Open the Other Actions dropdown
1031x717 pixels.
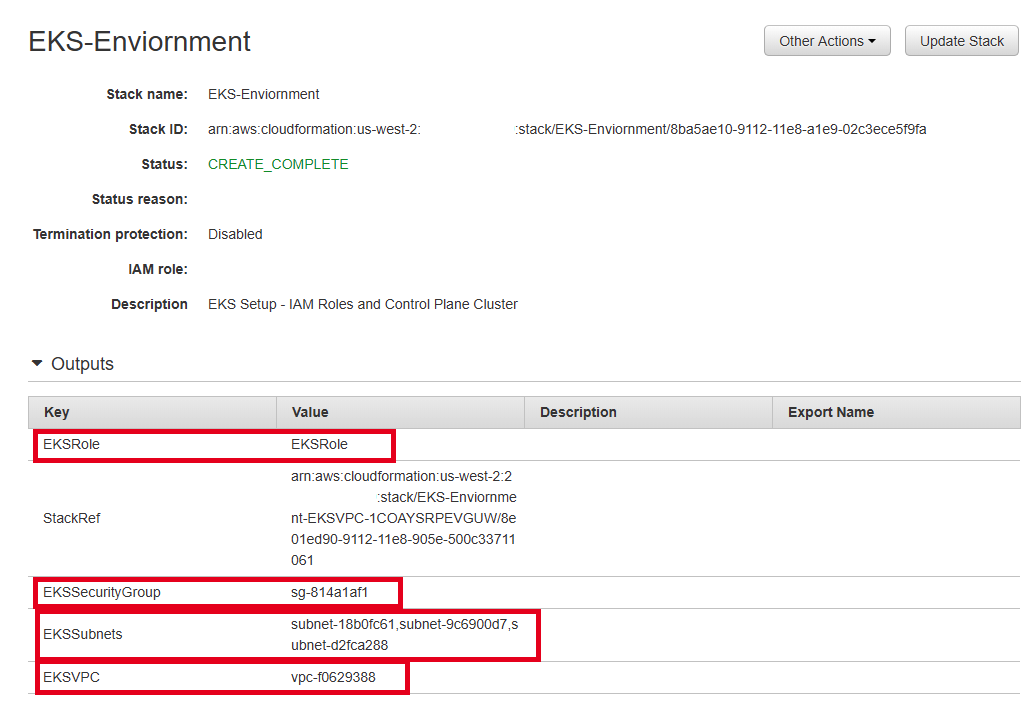(826, 41)
